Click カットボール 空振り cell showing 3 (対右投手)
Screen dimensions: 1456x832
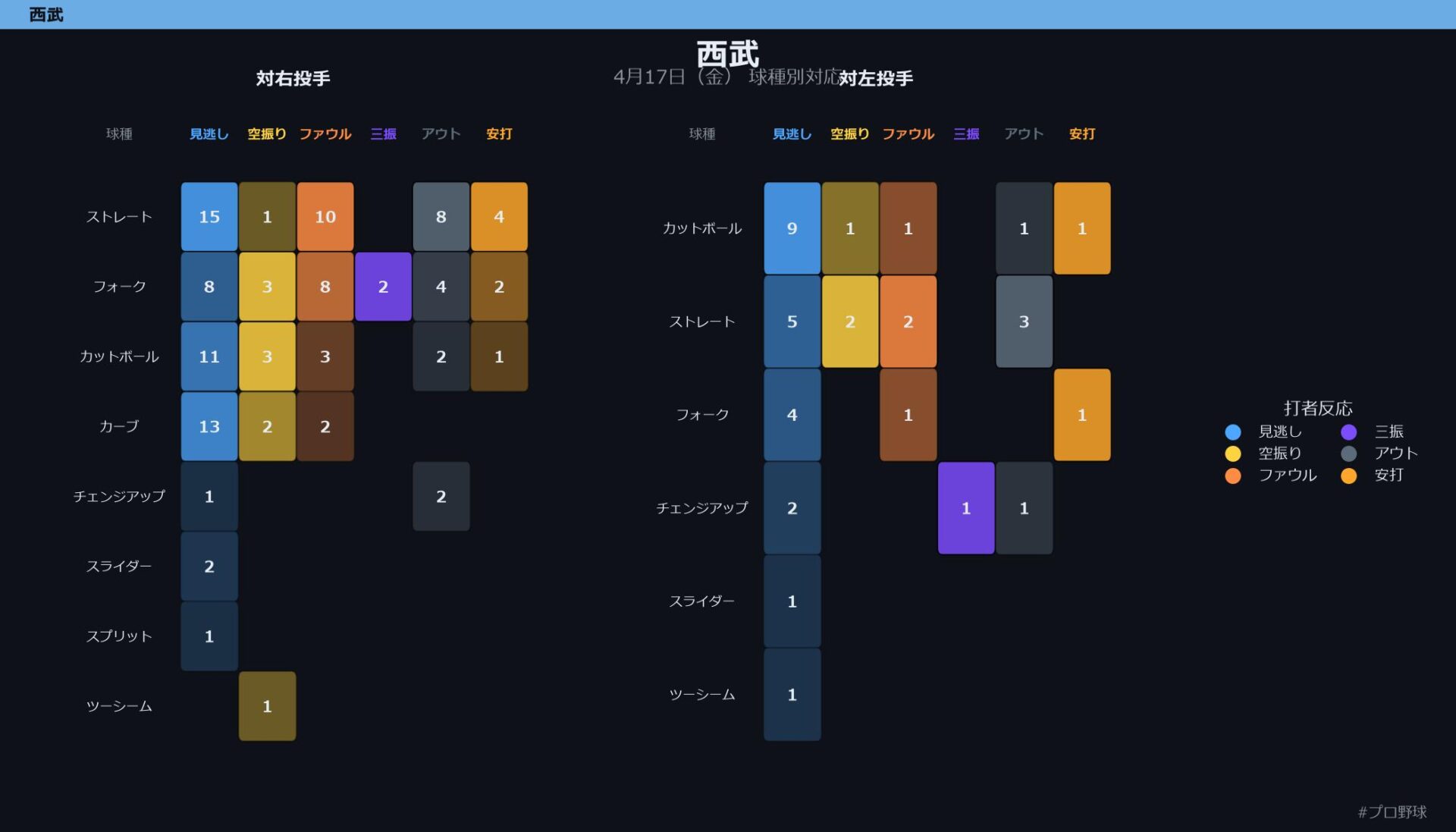tap(267, 356)
